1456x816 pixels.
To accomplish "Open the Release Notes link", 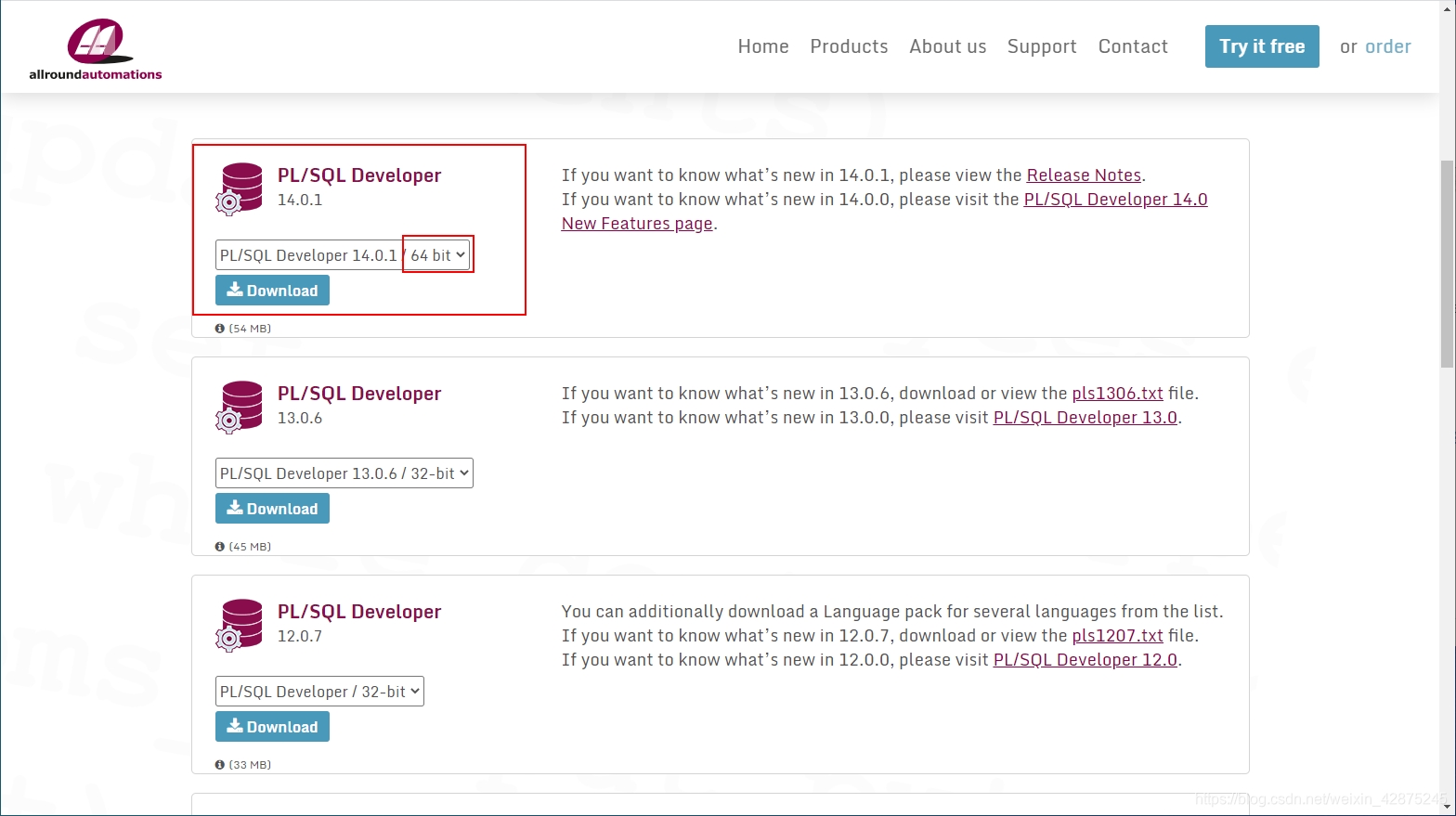I will (1084, 175).
